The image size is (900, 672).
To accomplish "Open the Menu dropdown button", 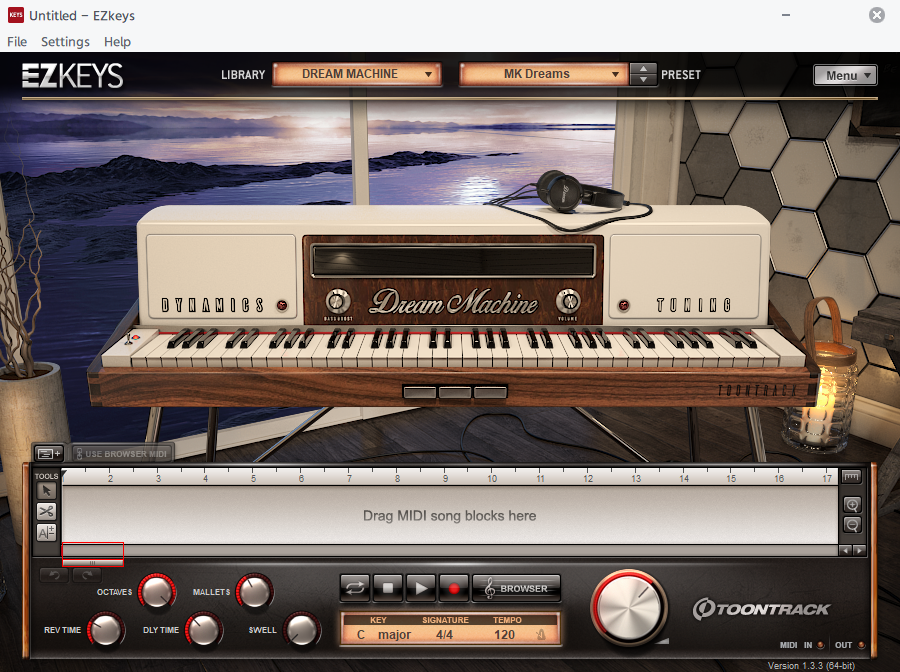I will point(845,75).
